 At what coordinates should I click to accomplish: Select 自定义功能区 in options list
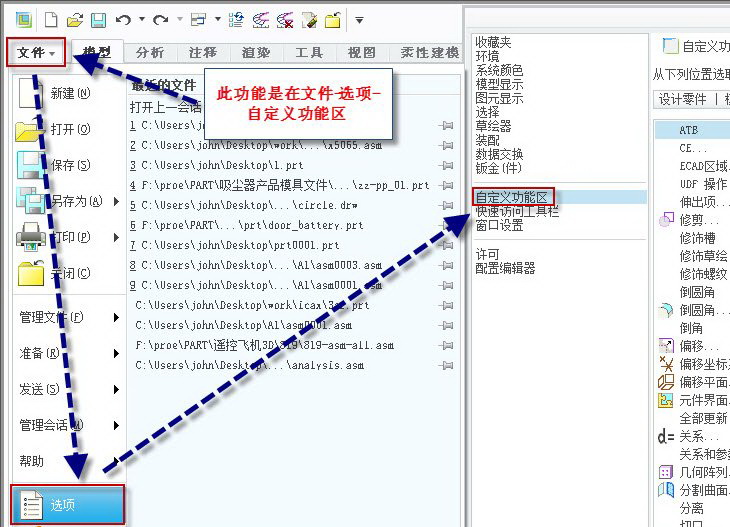512,197
